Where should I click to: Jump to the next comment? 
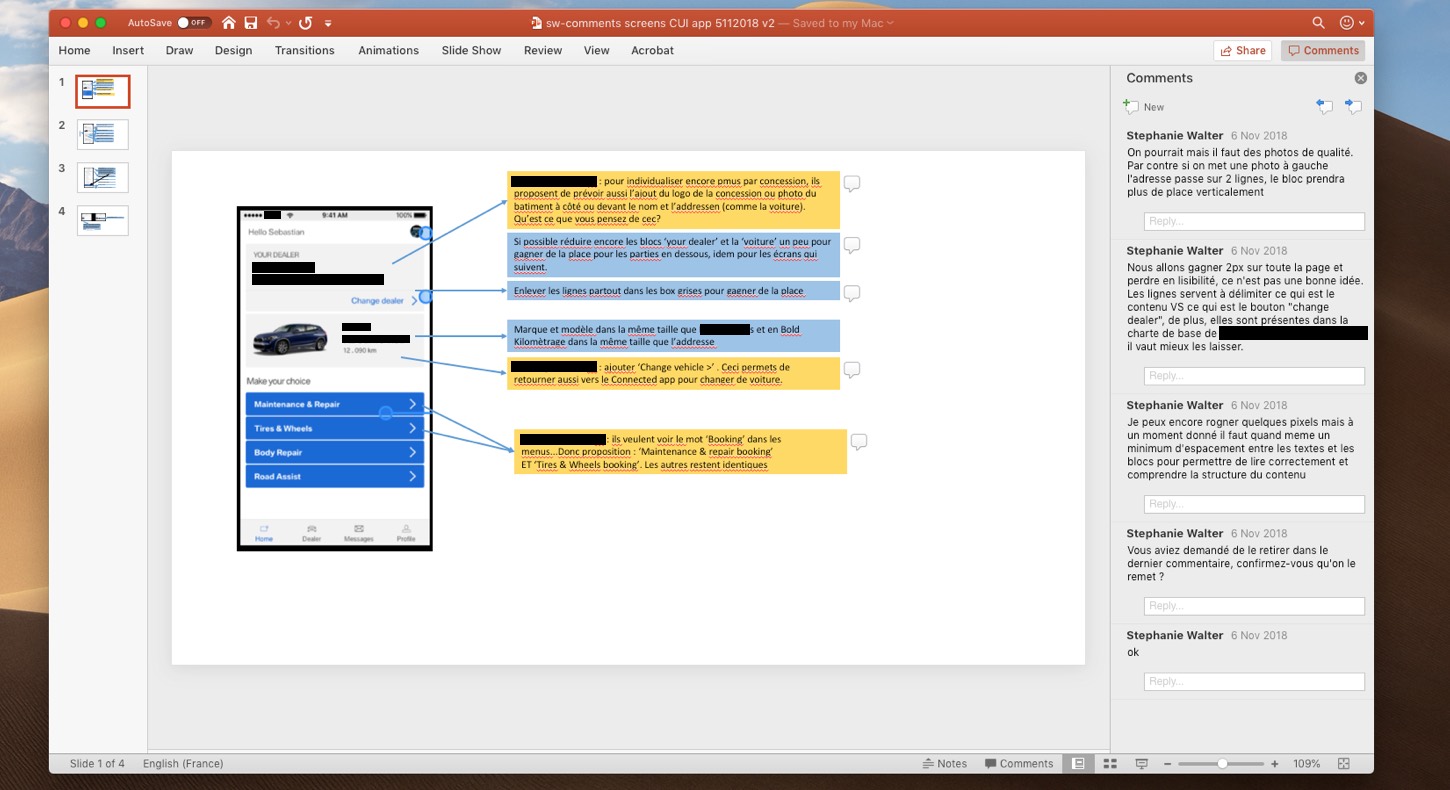[1353, 106]
